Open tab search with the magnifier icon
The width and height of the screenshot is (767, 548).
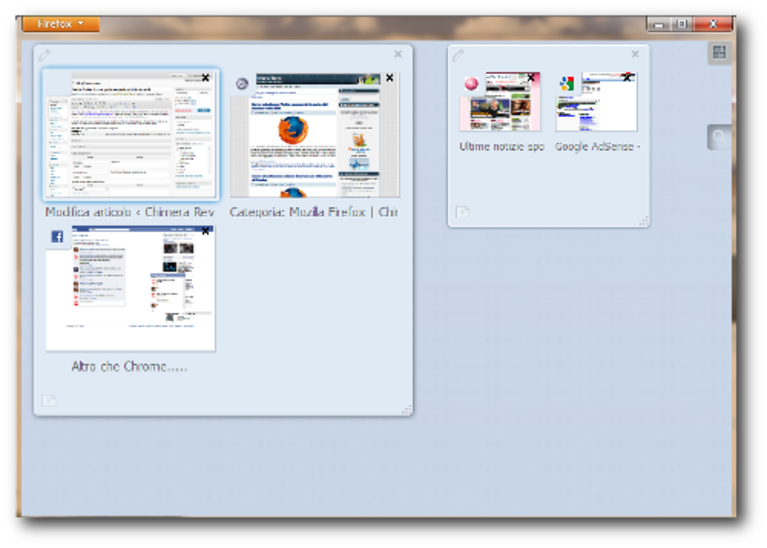pos(719,137)
